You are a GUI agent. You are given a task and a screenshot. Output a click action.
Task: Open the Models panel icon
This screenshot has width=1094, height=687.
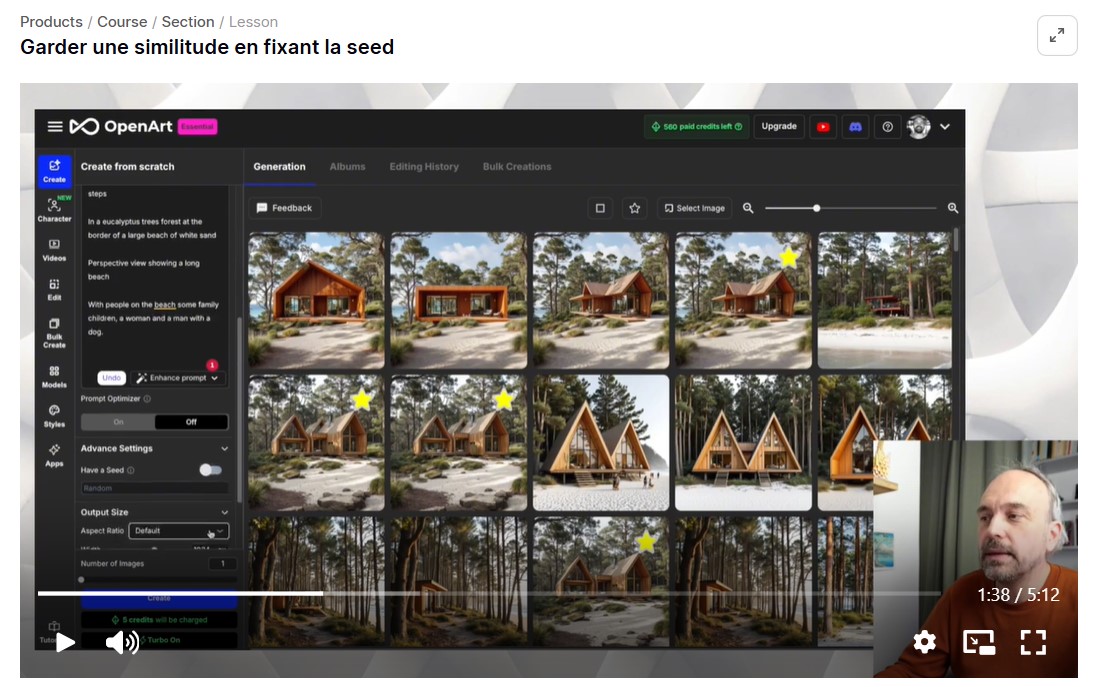tap(54, 376)
